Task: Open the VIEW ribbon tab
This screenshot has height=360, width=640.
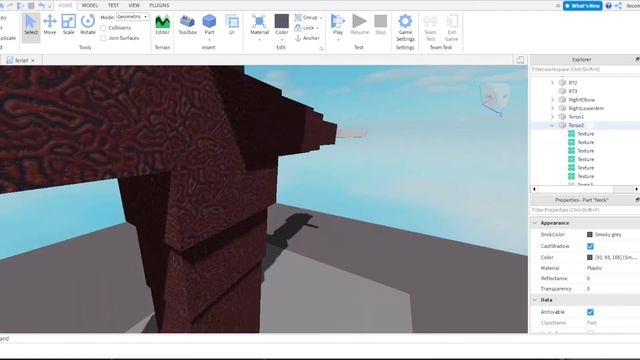Action: (x=134, y=5)
